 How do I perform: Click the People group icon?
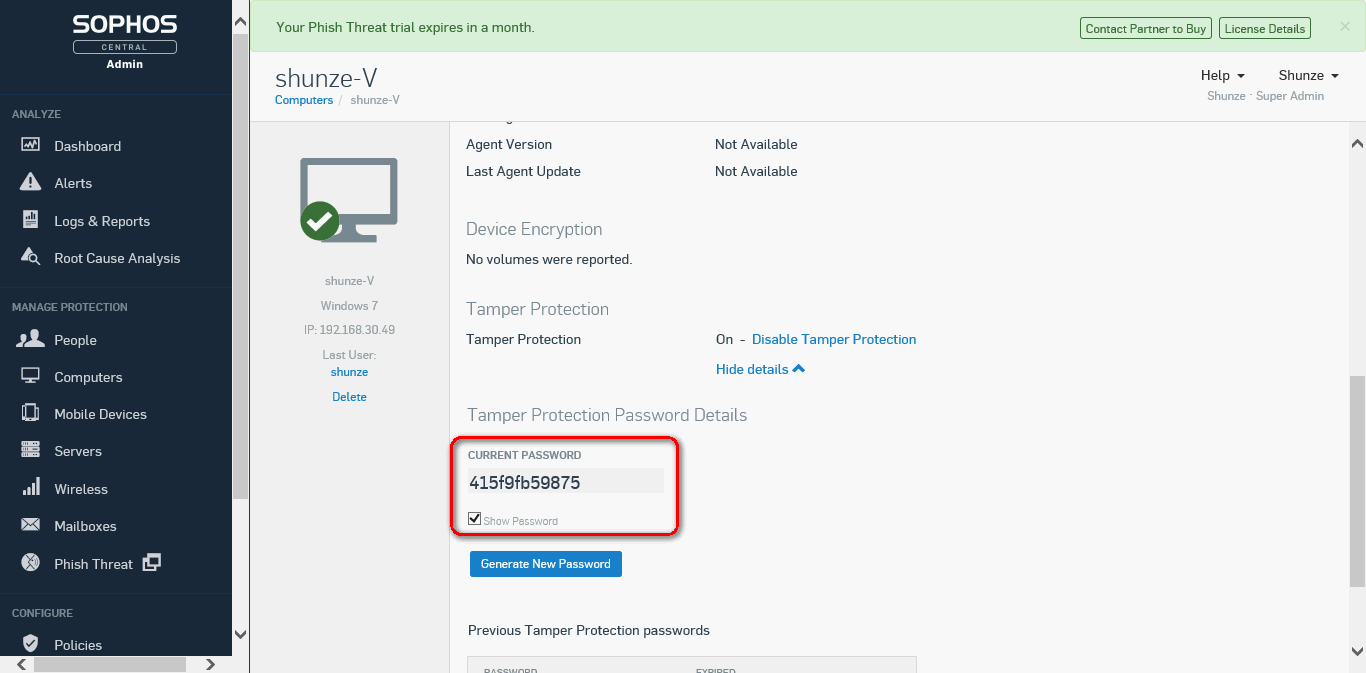point(31,339)
